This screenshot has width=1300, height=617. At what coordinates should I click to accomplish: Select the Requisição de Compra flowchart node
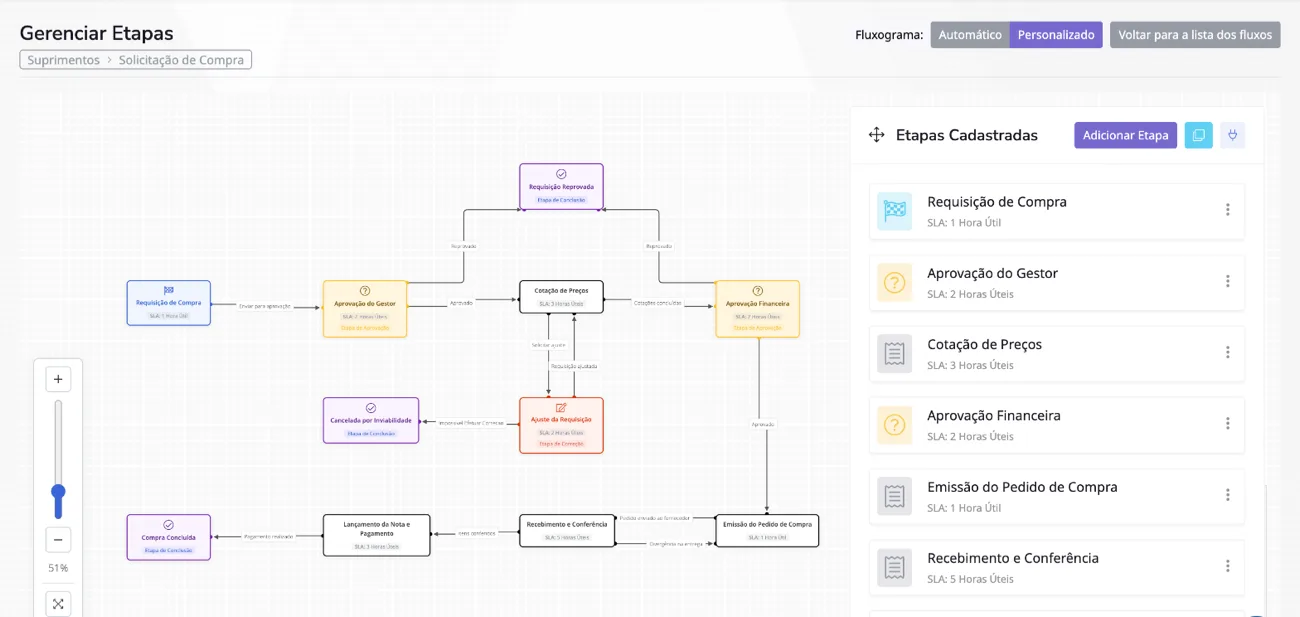169,303
